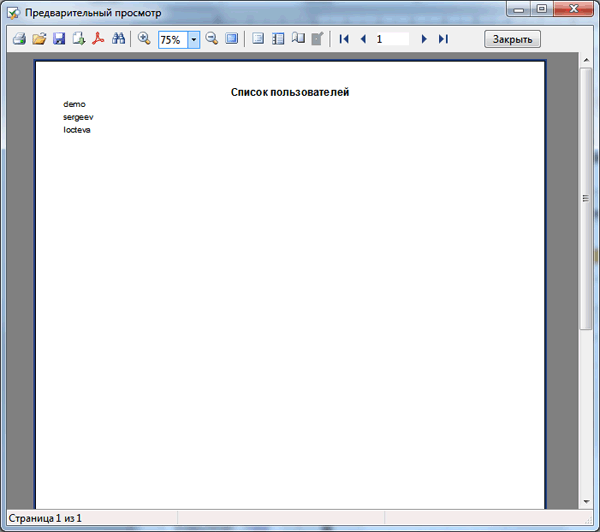Click 'Страница 1 из 1' status text
Screen dimensions: 600x532
click(x=45, y=518)
